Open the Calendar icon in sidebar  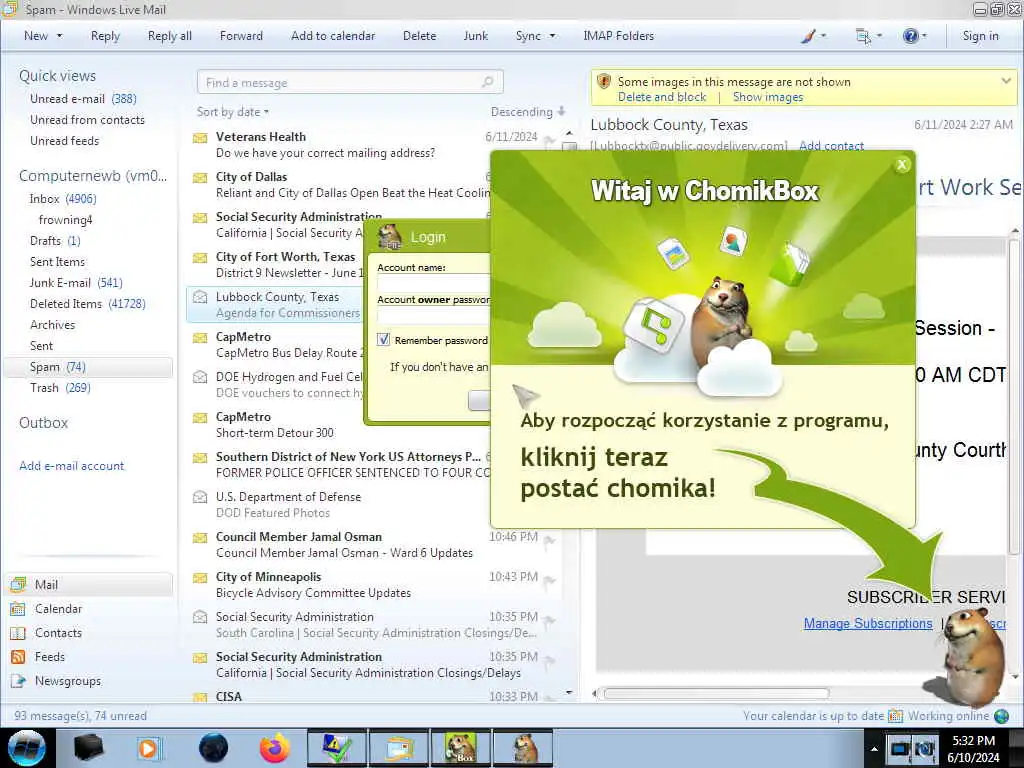(18, 609)
